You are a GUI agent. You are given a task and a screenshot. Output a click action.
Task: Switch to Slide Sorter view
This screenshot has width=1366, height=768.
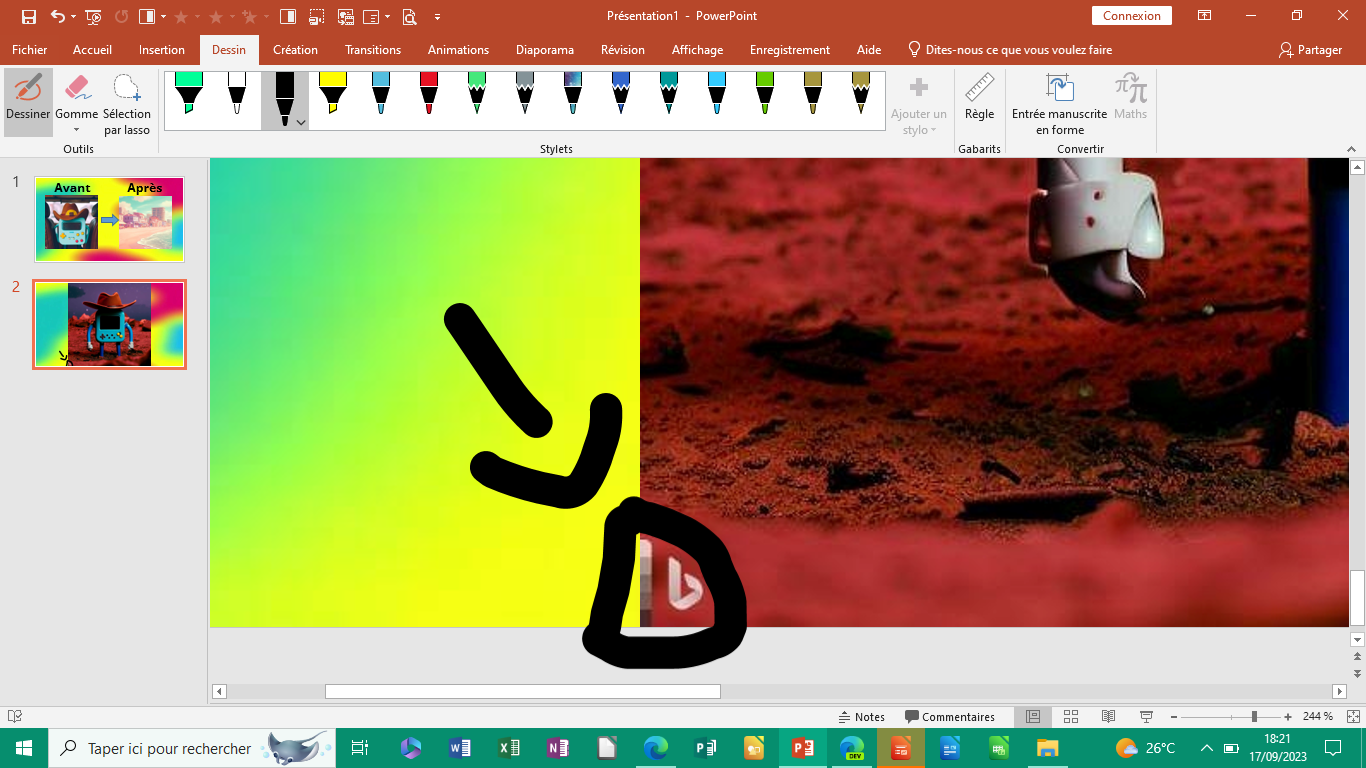click(x=1070, y=717)
